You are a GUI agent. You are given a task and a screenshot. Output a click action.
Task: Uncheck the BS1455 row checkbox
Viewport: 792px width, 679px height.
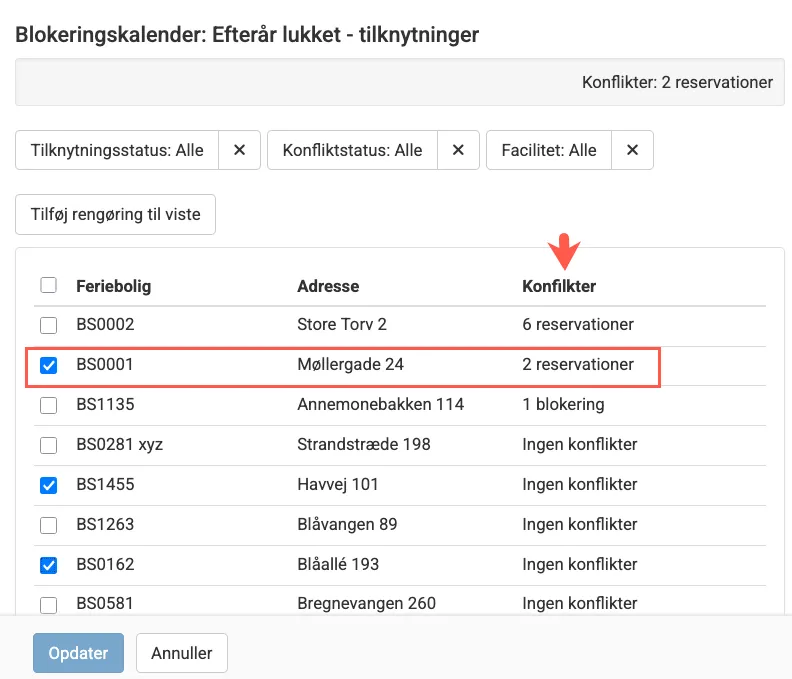[x=48, y=485]
